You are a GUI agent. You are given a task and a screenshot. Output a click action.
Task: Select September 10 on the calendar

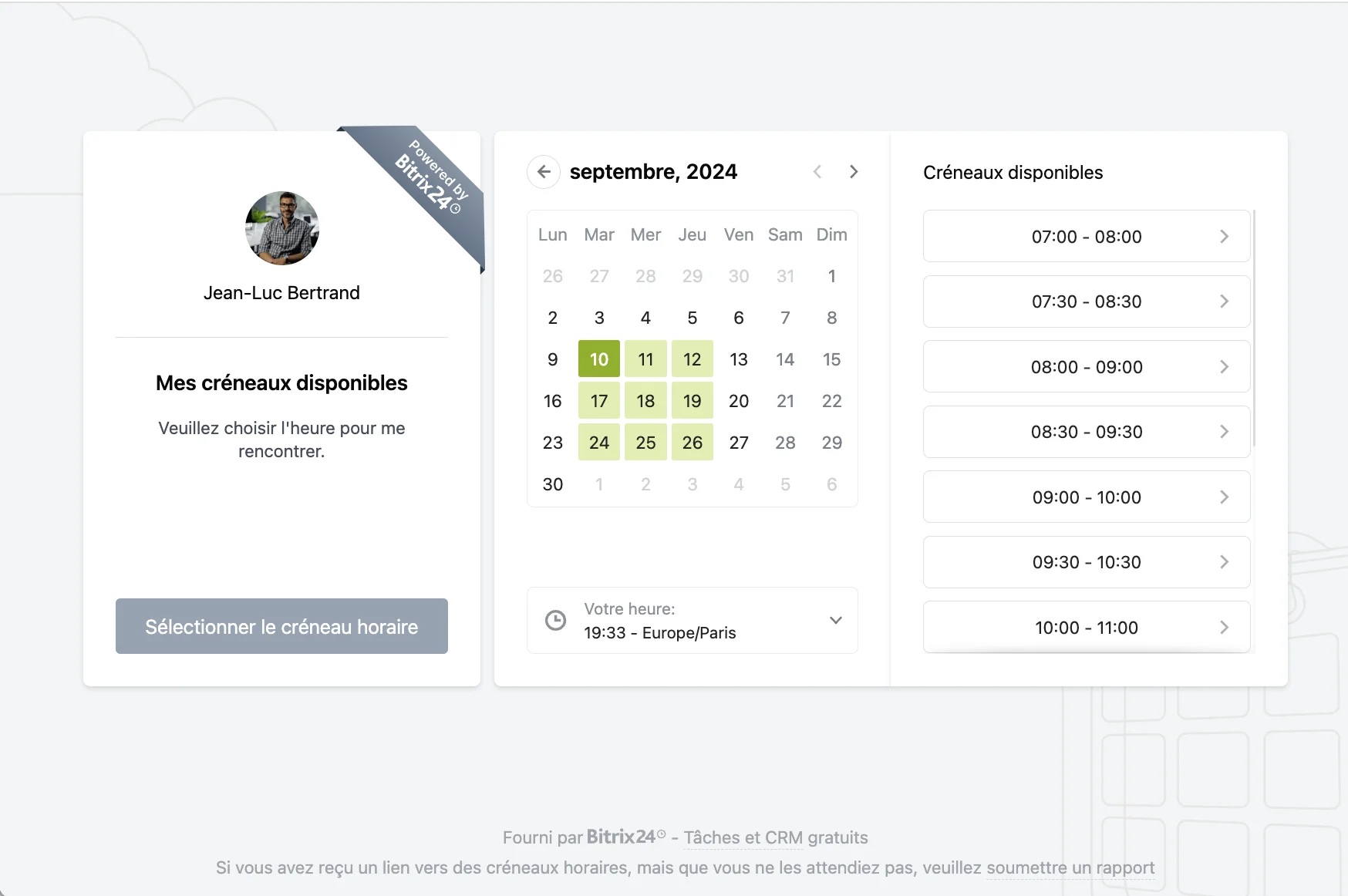[599, 359]
